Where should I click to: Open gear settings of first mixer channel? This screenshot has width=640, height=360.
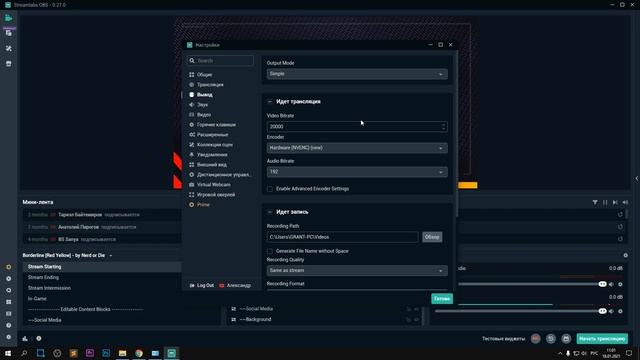[620, 284]
